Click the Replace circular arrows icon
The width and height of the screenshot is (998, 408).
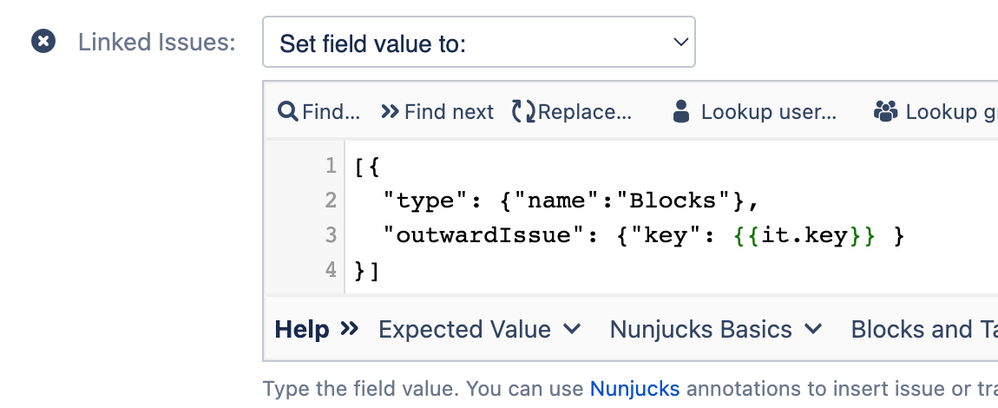click(523, 112)
